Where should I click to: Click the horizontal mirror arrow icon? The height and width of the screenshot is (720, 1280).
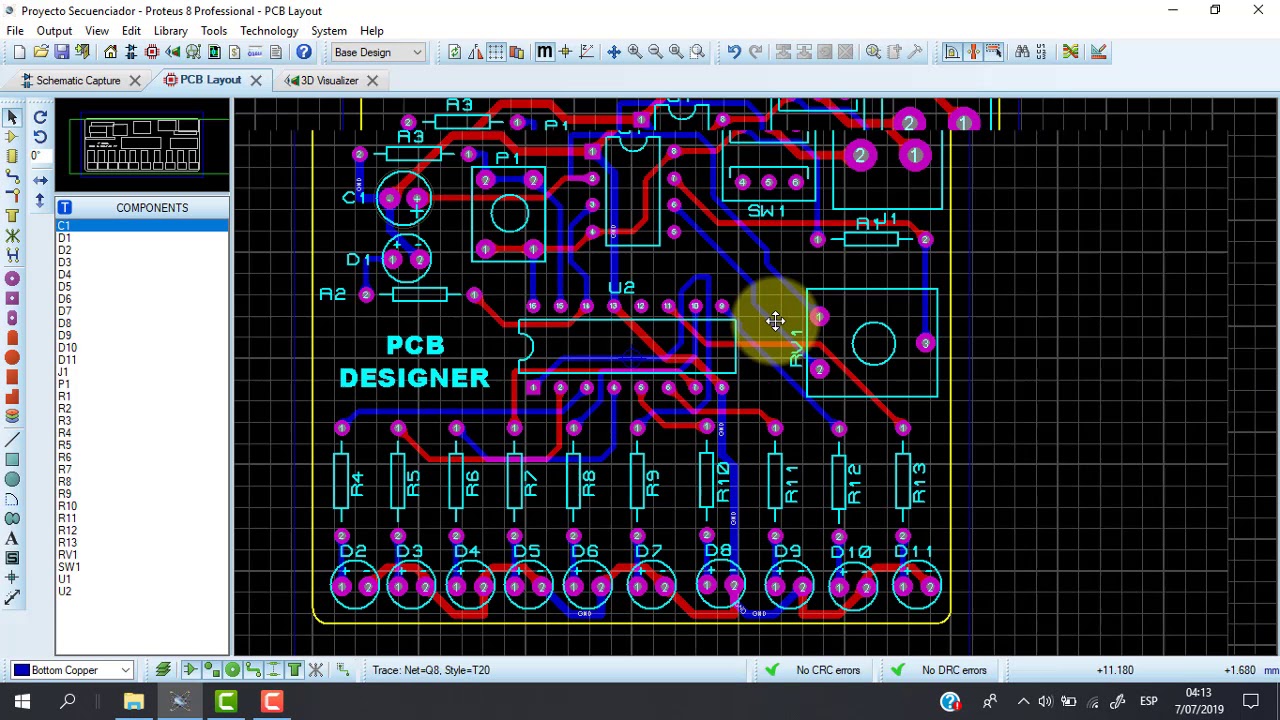pyautogui.click(x=40, y=180)
